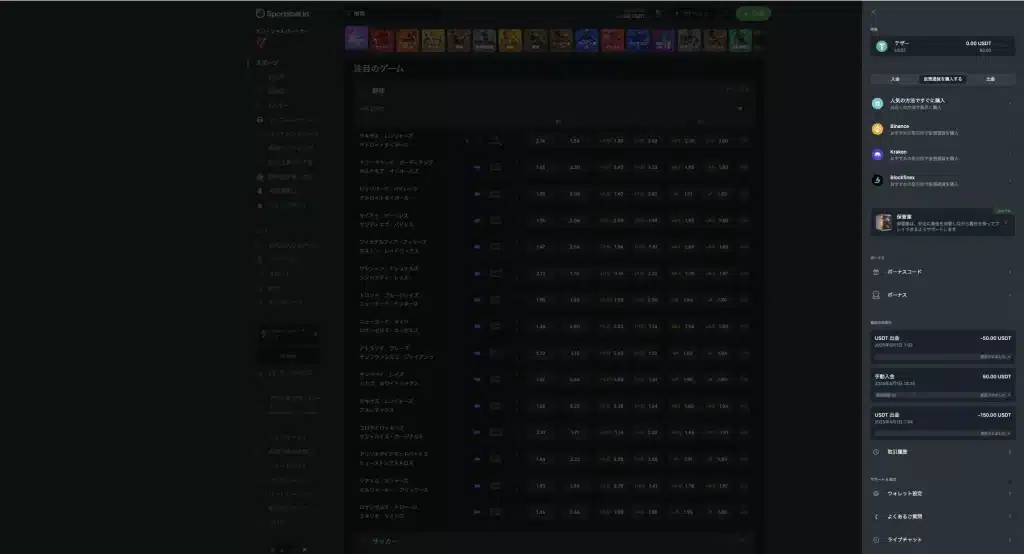Click the Binance logo icon
The height and width of the screenshot is (554, 1024).
[x=877, y=128]
